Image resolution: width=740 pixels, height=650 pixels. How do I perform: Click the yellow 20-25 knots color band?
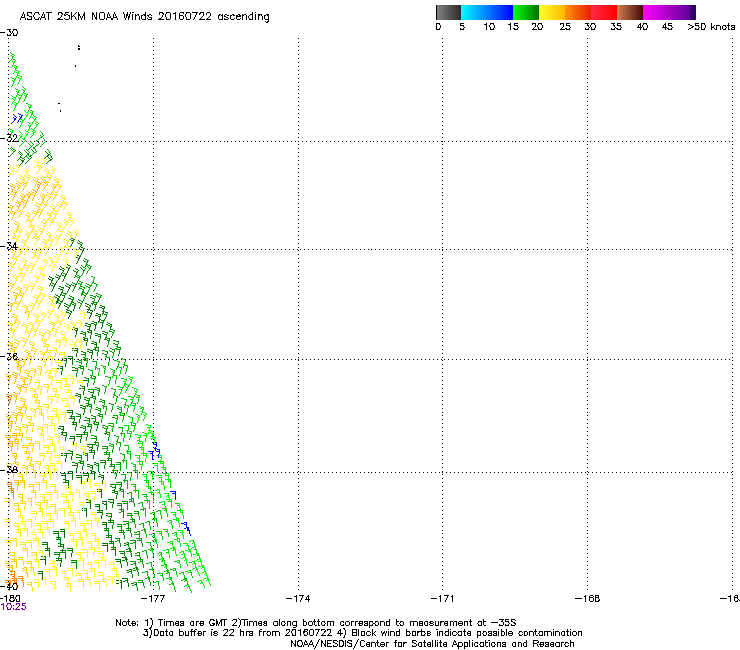(x=552, y=12)
